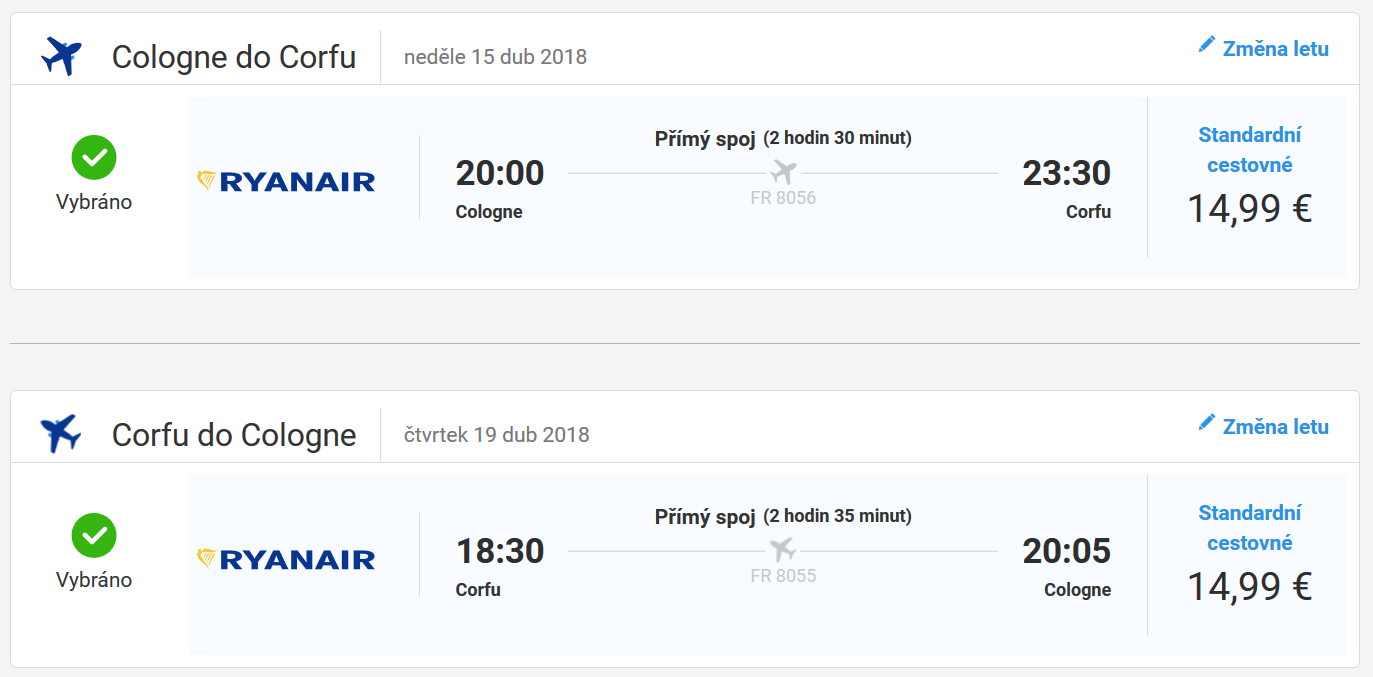The height and width of the screenshot is (677, 1373).
Task: Click the Ryanair logo for flight FR 8055
Action: [x=286, y=559]
